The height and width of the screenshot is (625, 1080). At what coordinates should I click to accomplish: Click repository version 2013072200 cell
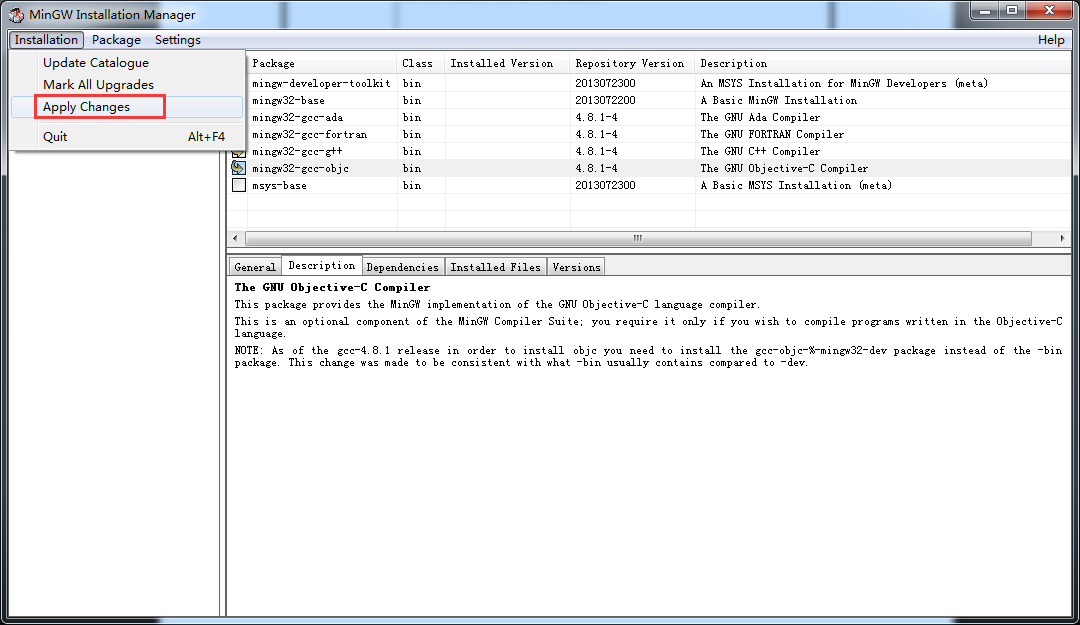pyautogui.click(x=605, y=101)
